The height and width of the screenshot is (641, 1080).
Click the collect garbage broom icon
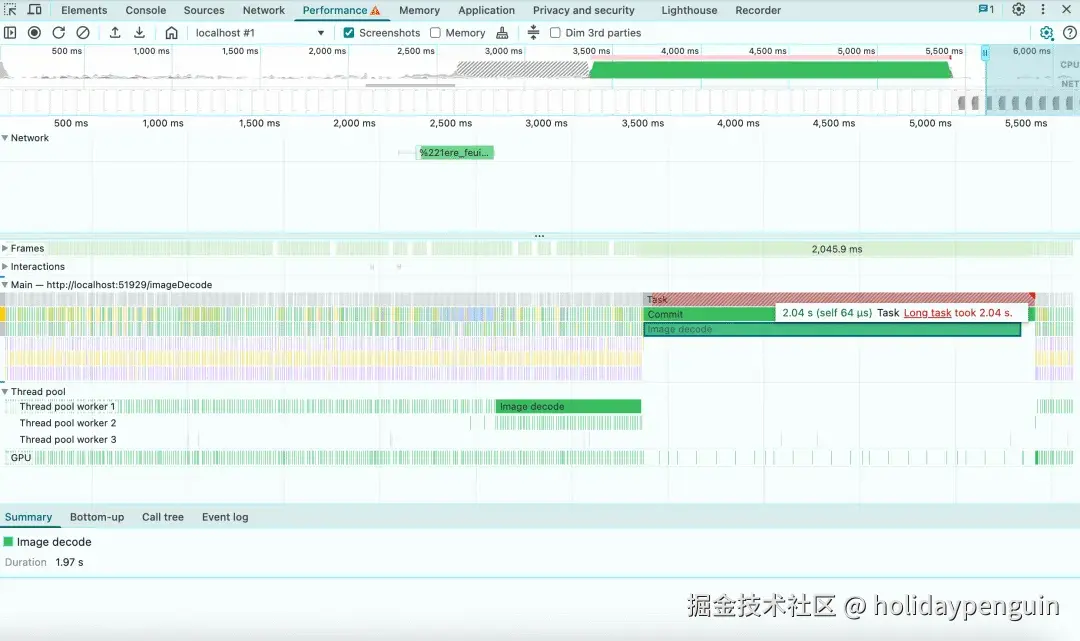click(x=502, y=33)
